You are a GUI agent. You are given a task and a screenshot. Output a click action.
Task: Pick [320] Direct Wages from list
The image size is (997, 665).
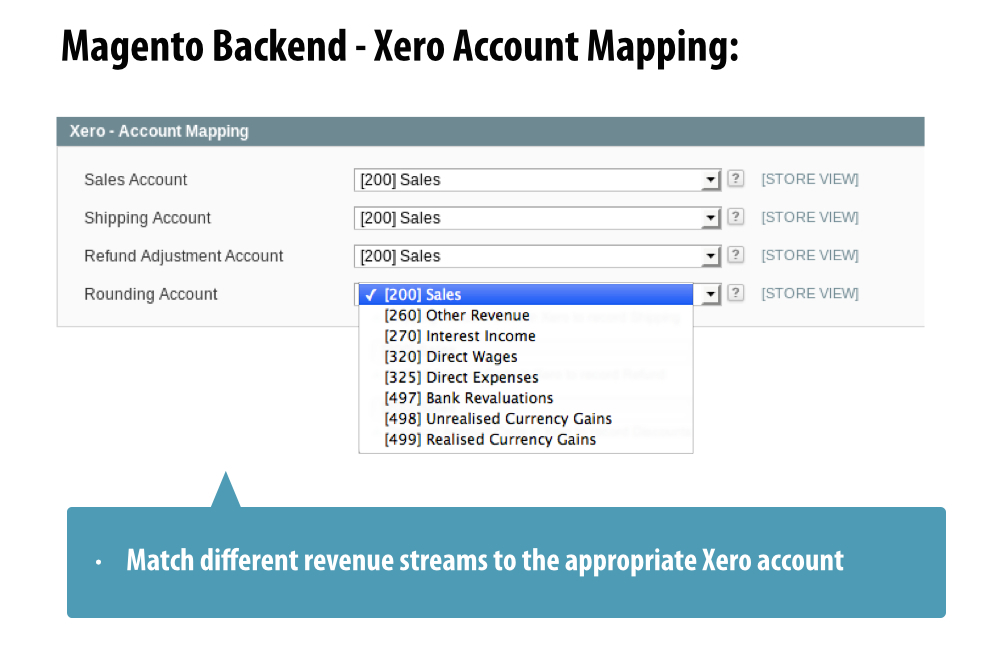pyautogui.click(x=451, y=357)
